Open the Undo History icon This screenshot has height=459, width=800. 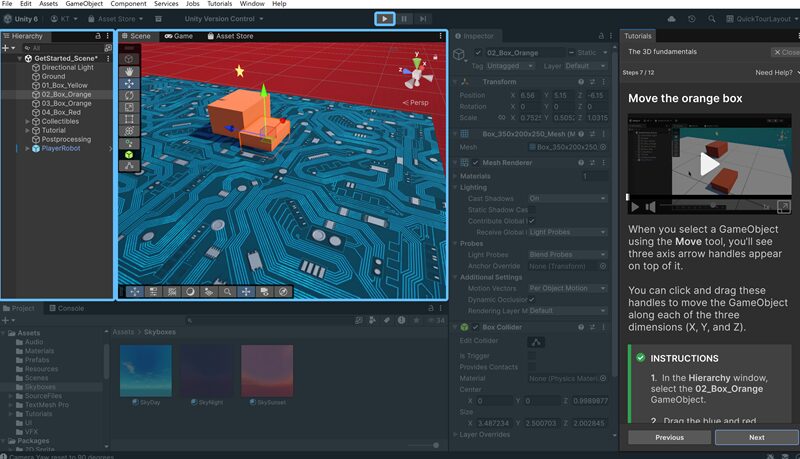(x=691, y=18)
